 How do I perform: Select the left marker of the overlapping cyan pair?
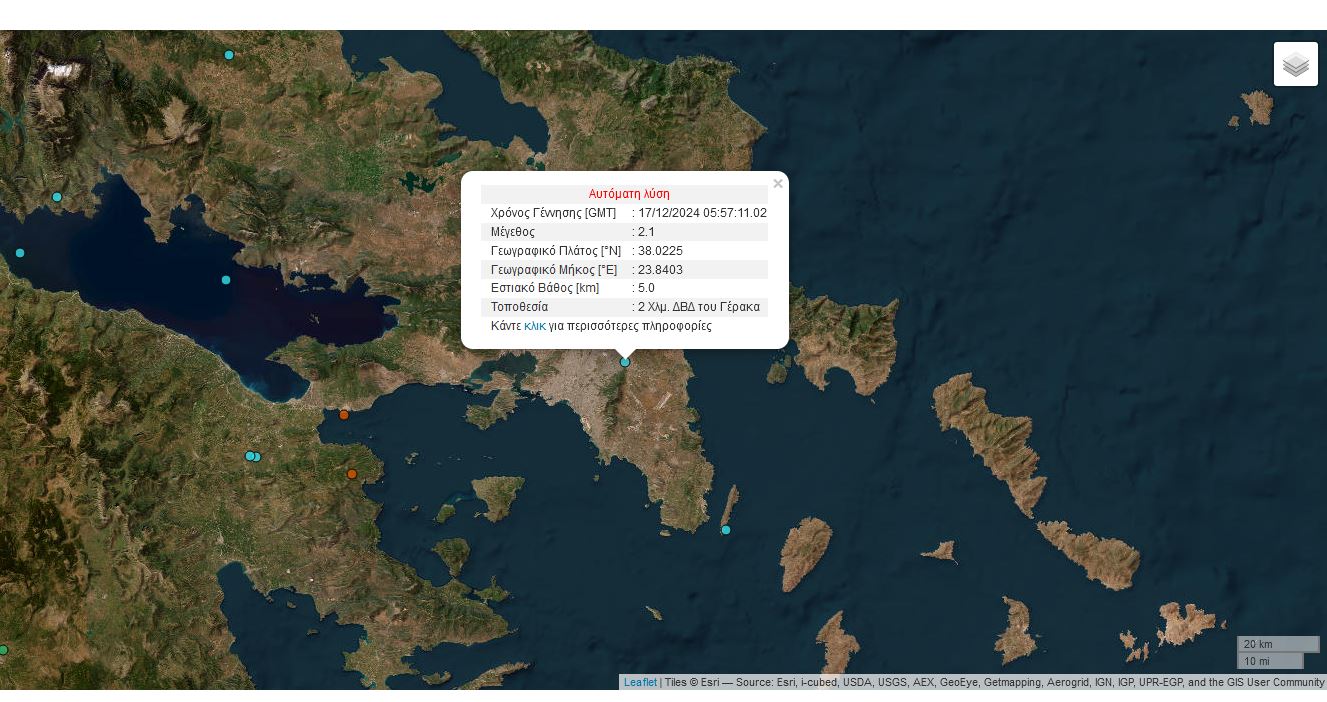coord(249,456)
